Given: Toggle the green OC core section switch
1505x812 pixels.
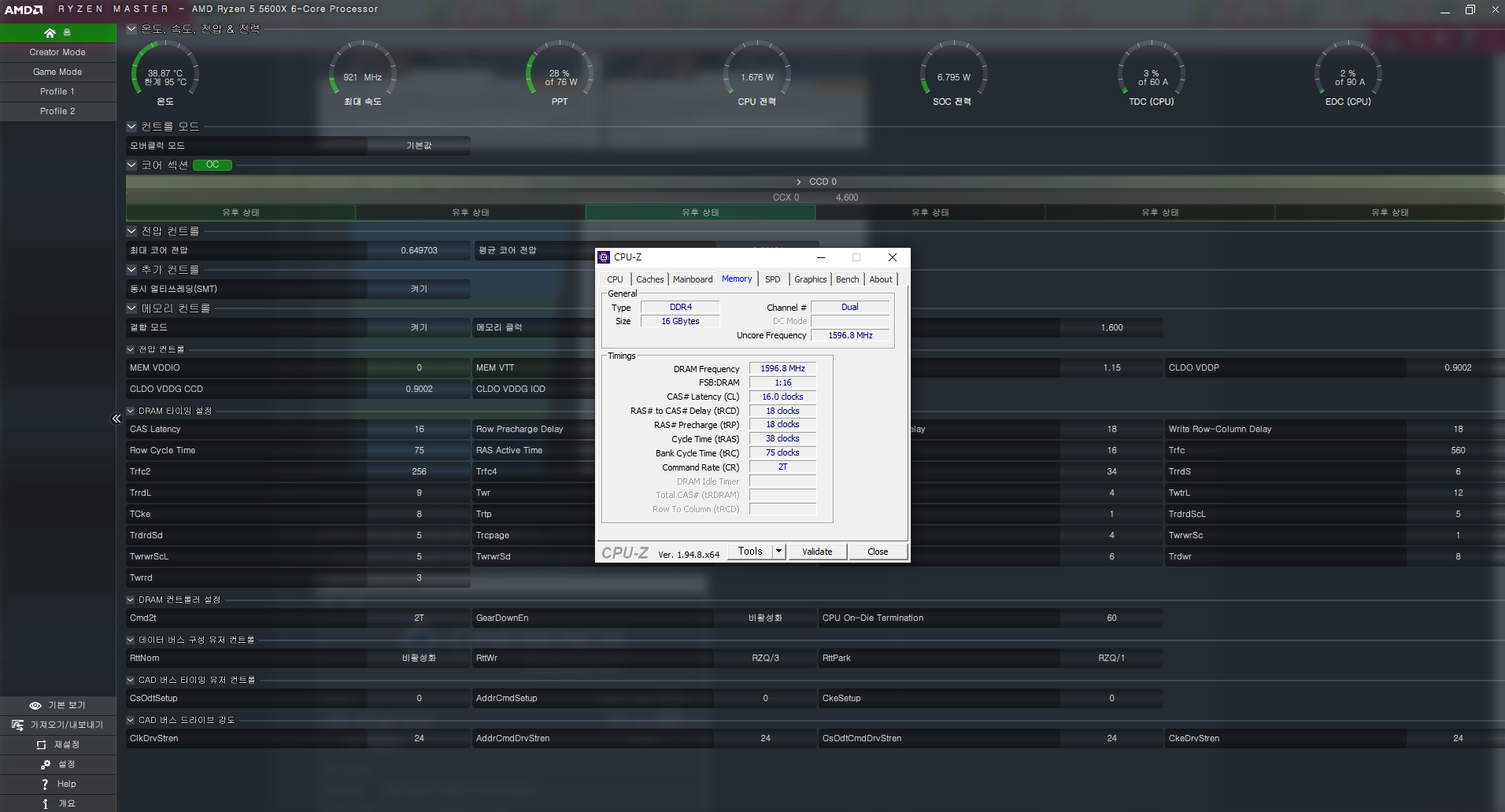Looking at the screenshot, I should (x=213, y=165).
